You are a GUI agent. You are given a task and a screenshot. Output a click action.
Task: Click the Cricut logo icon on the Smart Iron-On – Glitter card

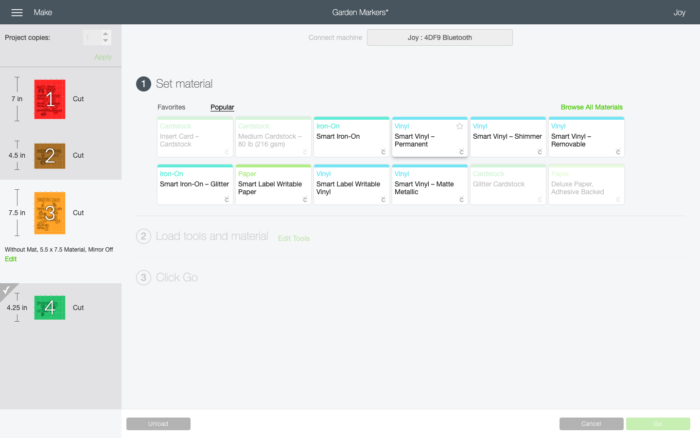coord(226,200)
